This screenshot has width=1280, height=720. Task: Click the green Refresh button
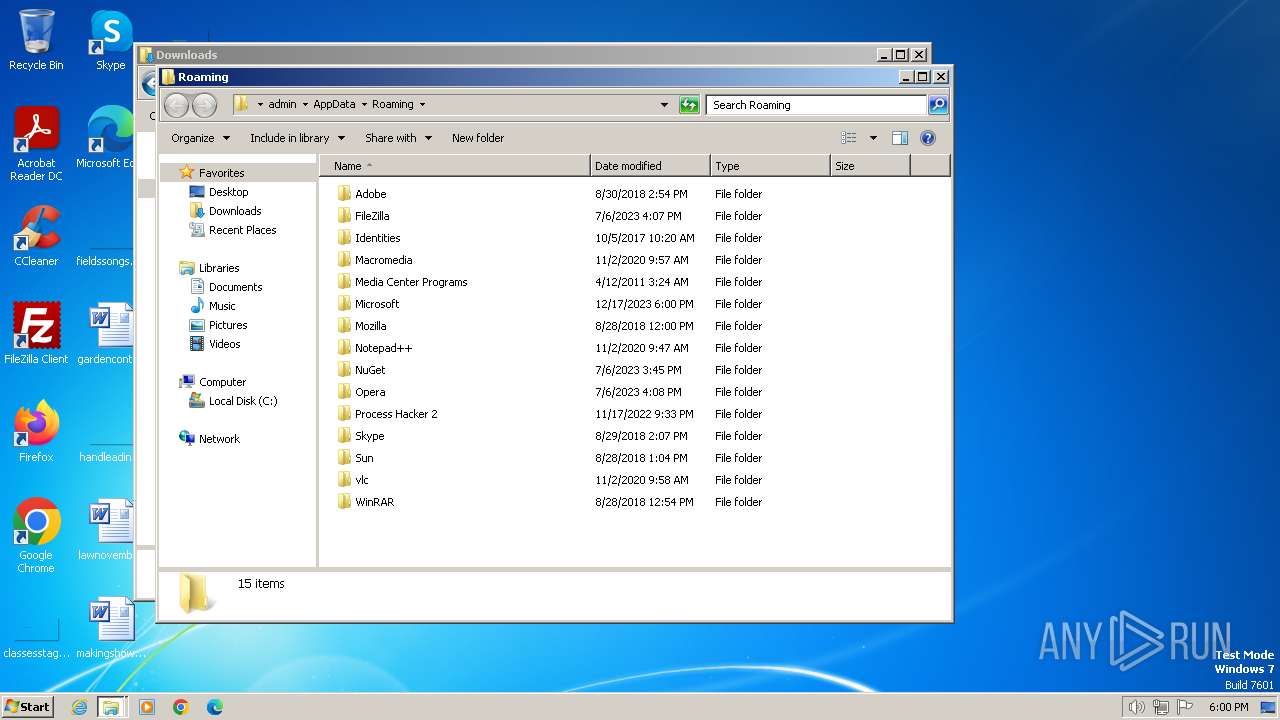[689, 104]
